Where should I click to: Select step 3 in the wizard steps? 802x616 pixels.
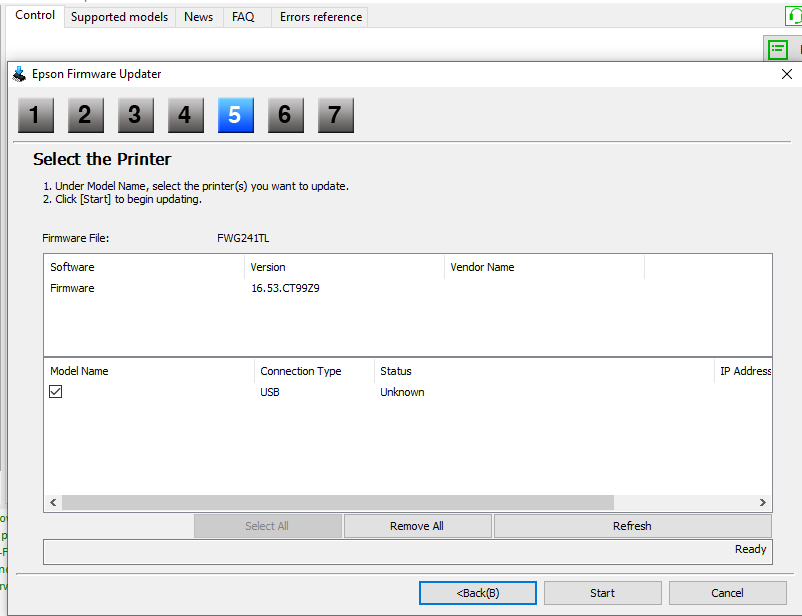point(136,115)
